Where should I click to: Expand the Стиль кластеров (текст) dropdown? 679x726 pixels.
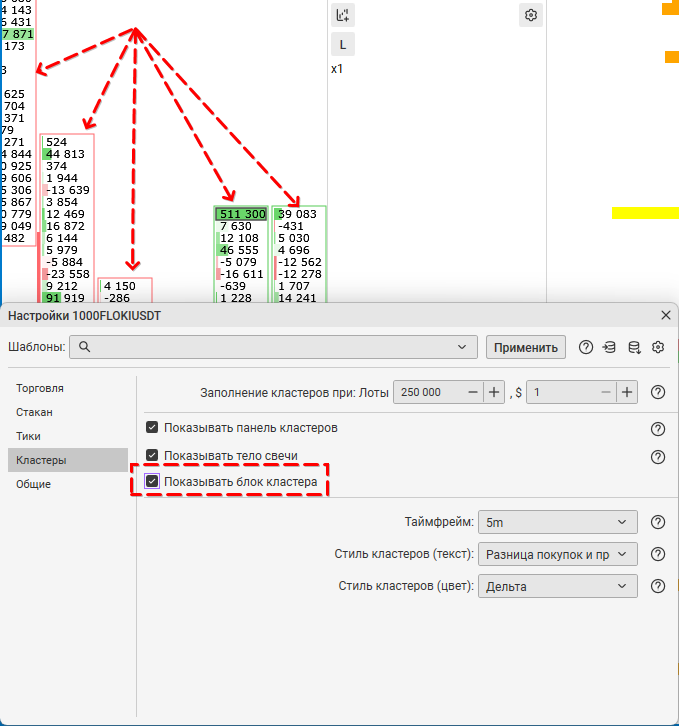pyautogui.click(x=558, y=554)
